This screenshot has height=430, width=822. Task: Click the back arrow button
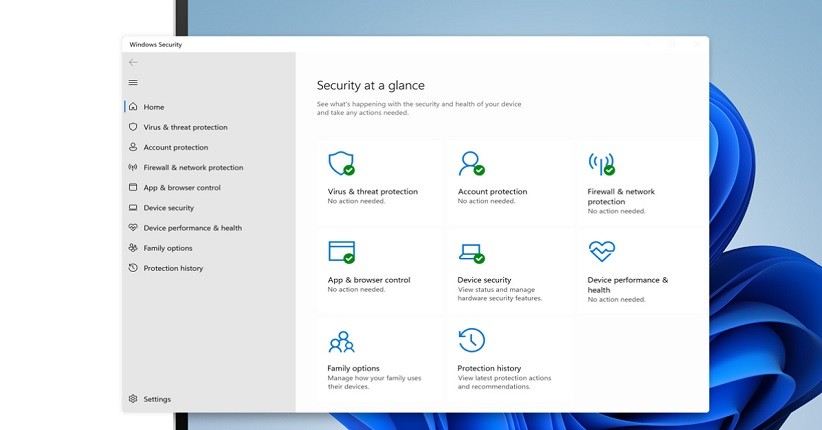(x=133, y=62)
